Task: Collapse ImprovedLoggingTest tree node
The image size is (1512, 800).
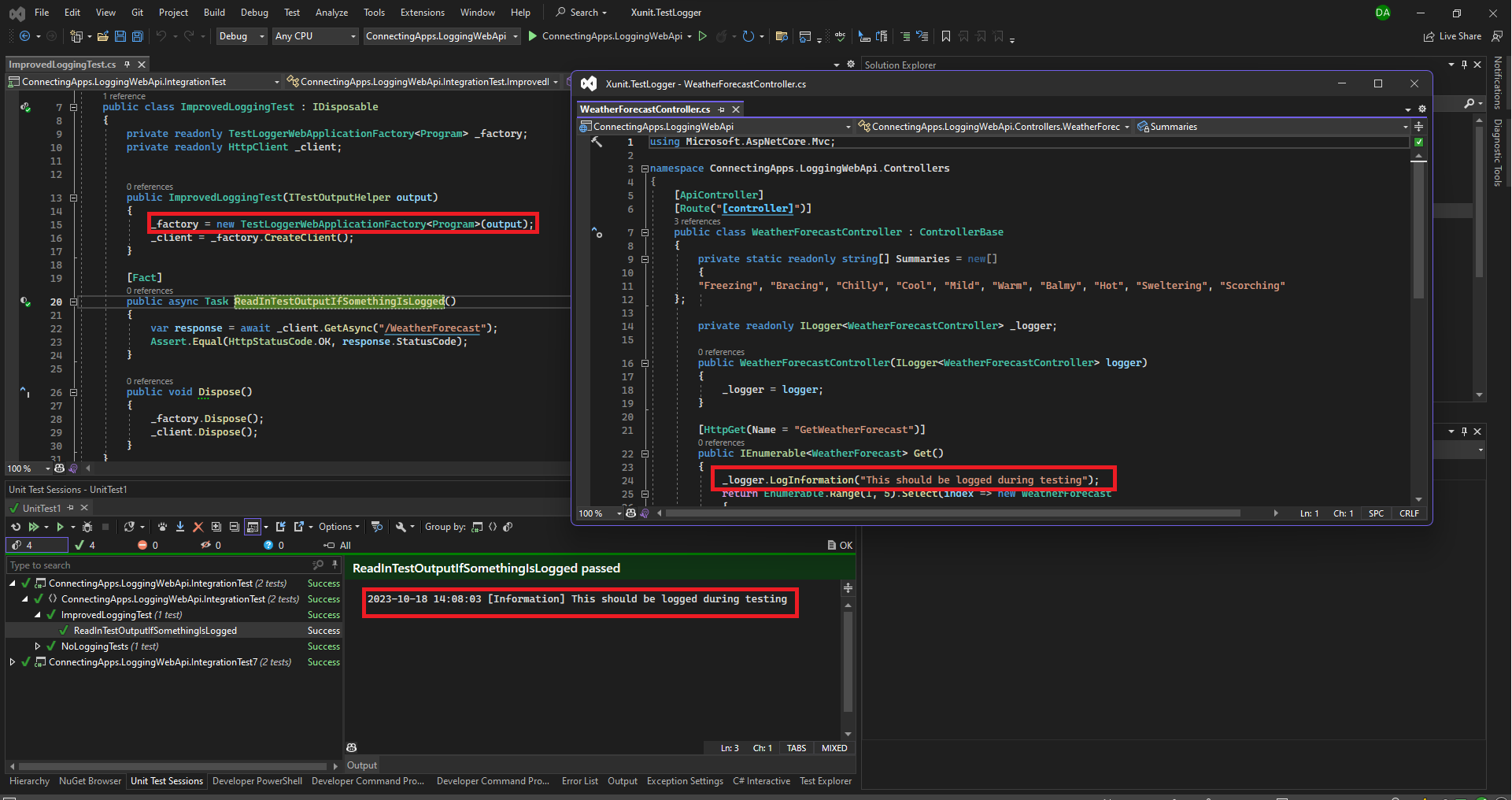Action: [x=37, y=615]
